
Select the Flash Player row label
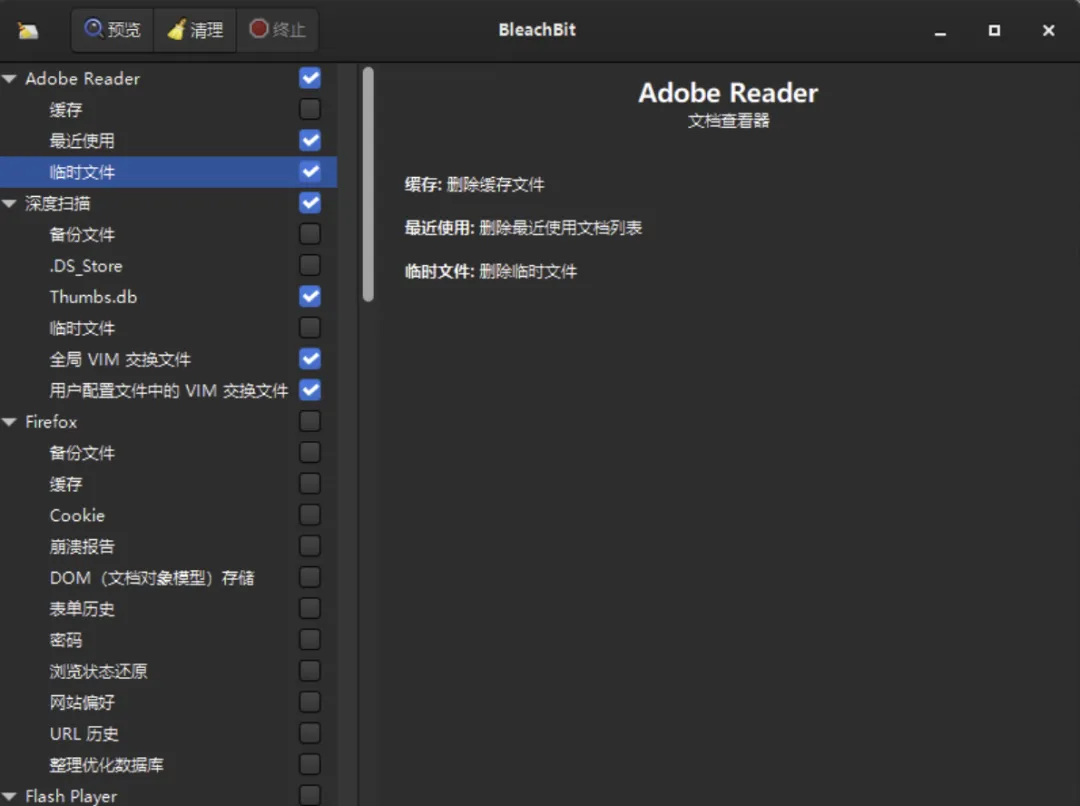point(71,796)
